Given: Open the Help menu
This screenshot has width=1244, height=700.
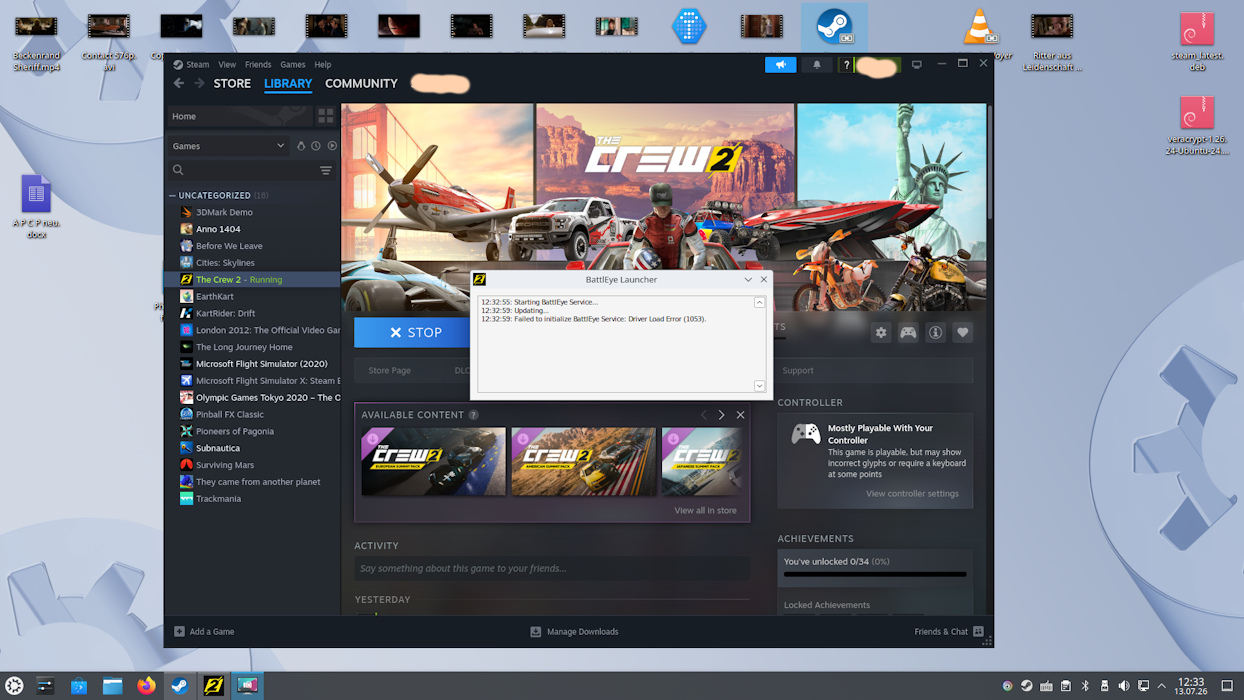Looking at the screenshot, I should click(x=323, y=64).
